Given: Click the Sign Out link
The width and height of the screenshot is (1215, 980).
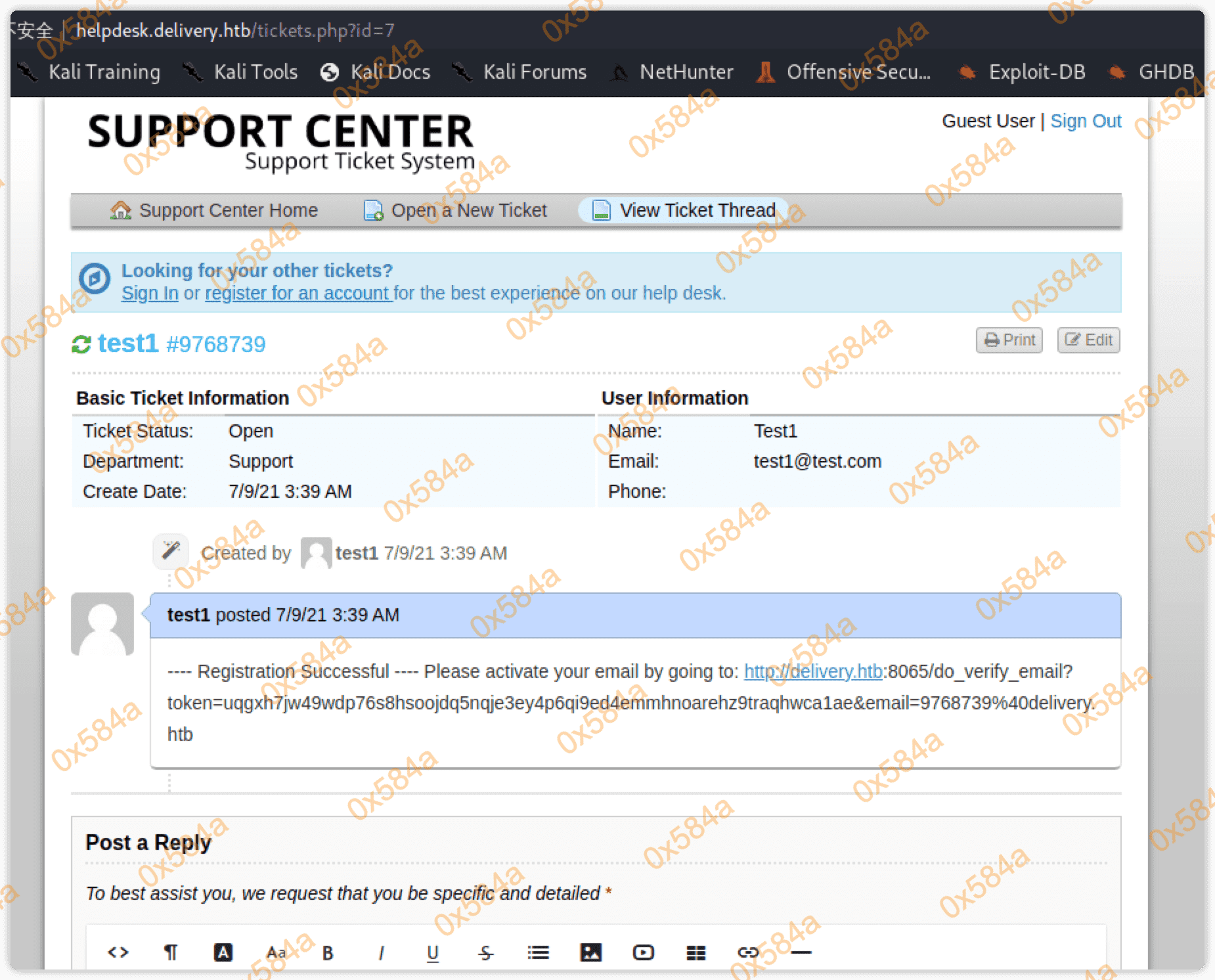Looking at the screenshot, I should 1086,121.
